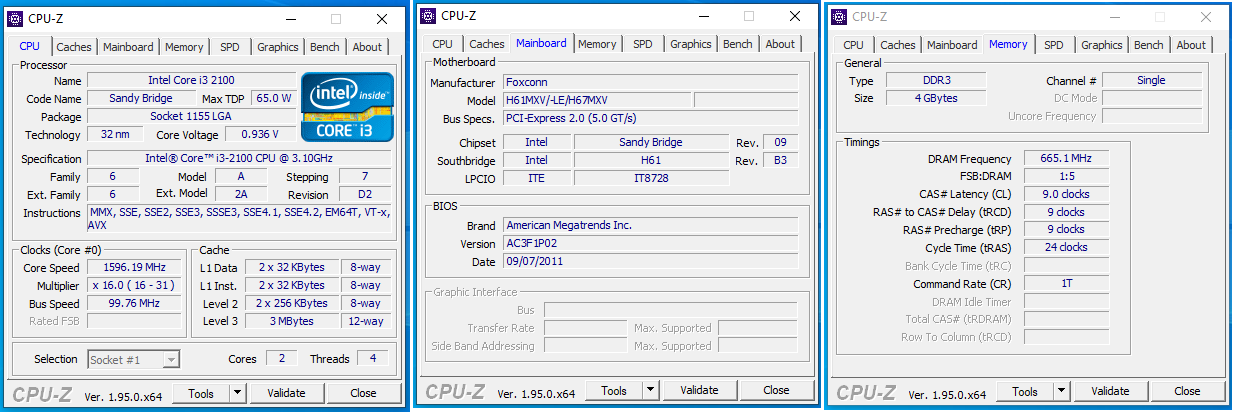Click the Sandy Bridge code name field

(x=141, y=98)
